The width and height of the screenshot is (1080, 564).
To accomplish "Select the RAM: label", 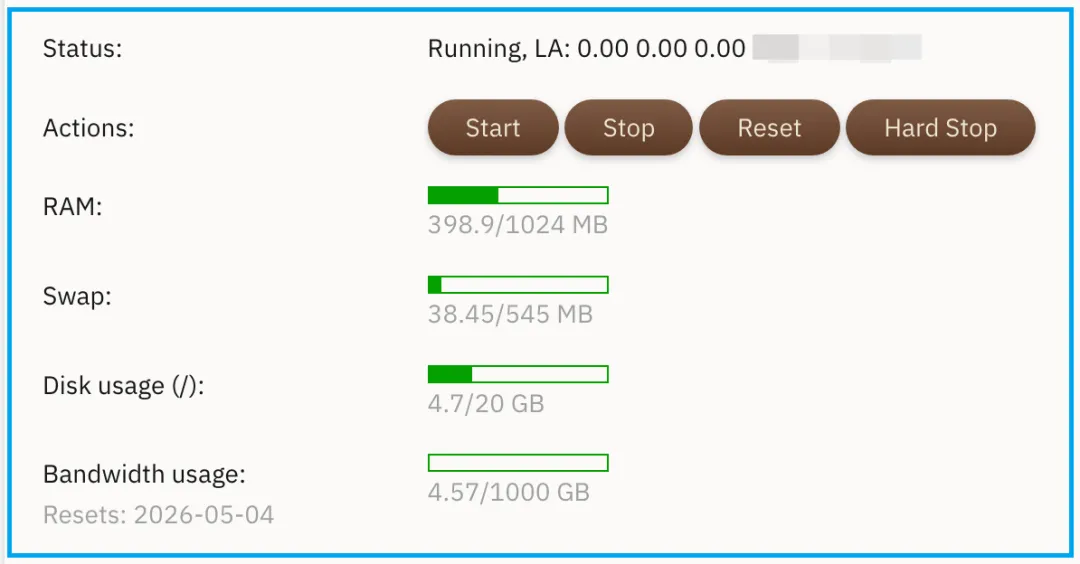I will (x=73, y=207).
